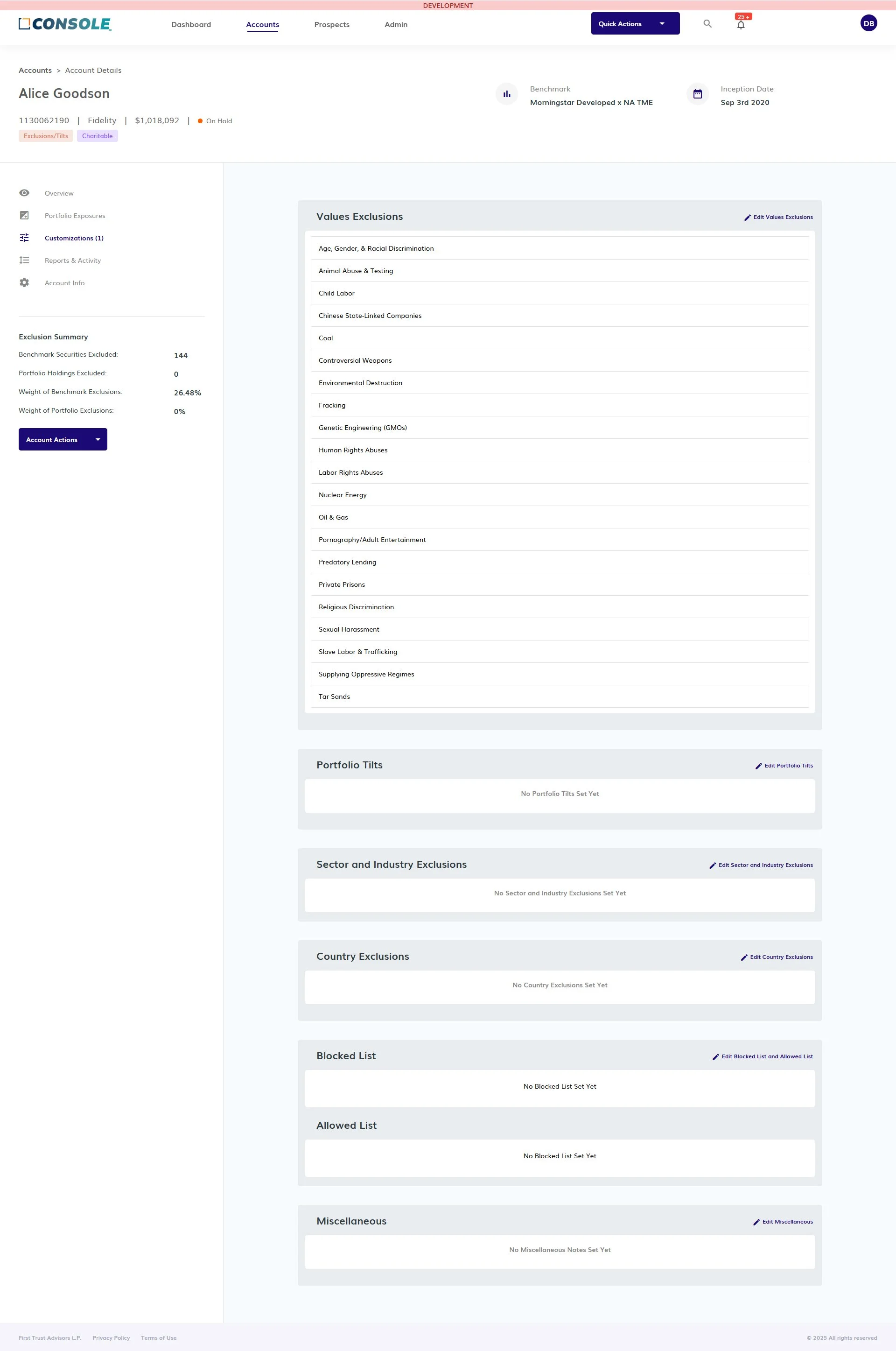Click the search magnifier icon
Viewport: 896px width, 1351px height.
pyautogui.click(x=707, y=24)
